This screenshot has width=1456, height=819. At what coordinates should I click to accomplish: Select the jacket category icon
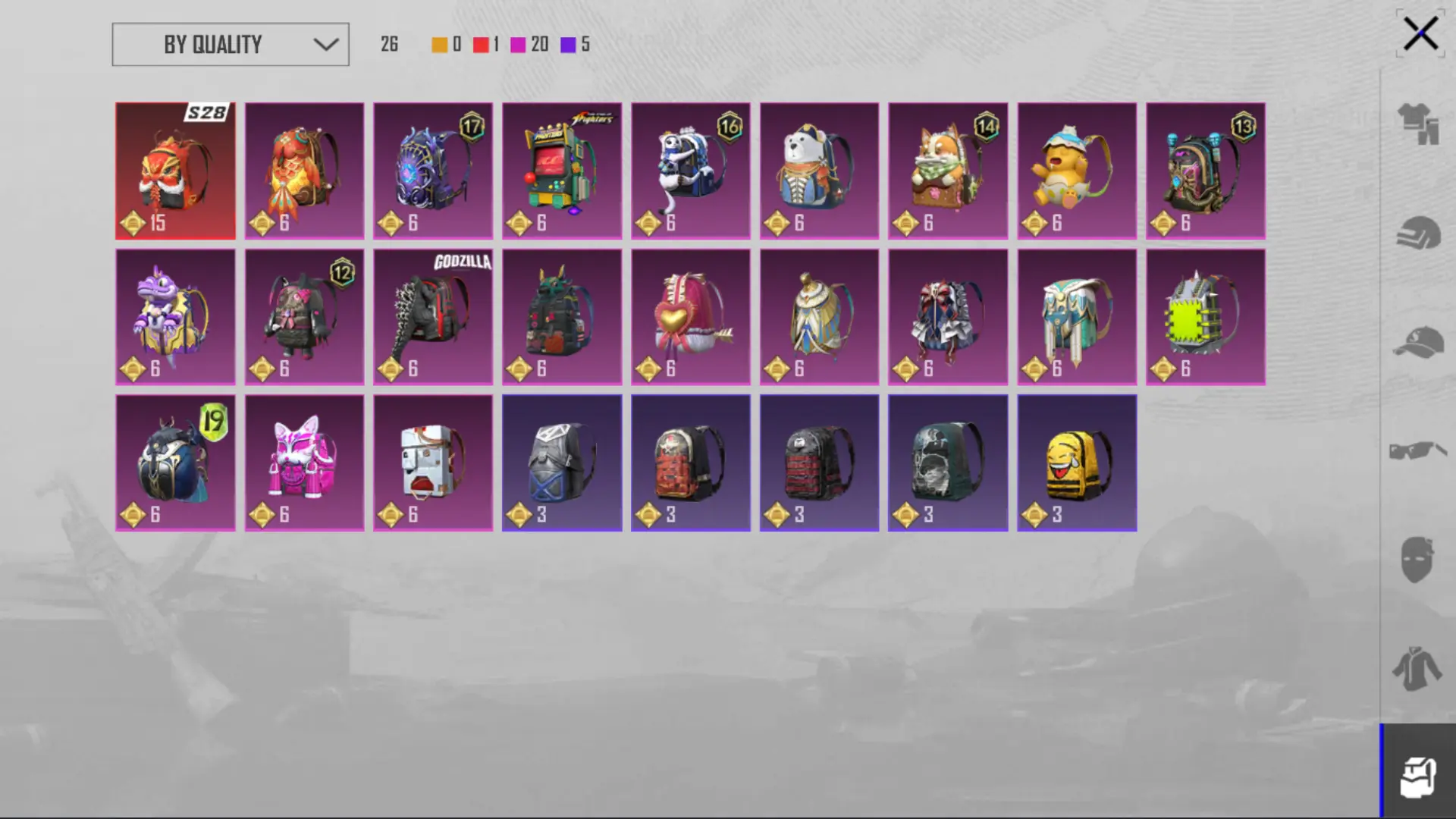[x=1417, y=669]
